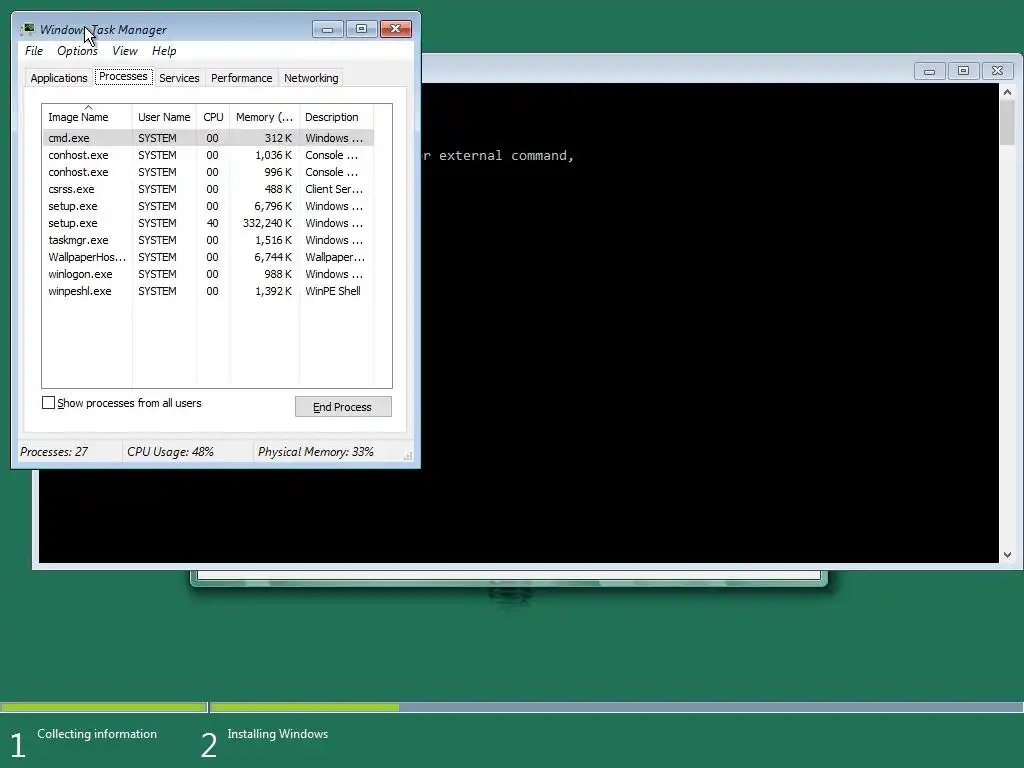The width and height of the screenshot is (1024, 768).
Task: Click the Installing Windows step label
Action: tap(278, 733)
